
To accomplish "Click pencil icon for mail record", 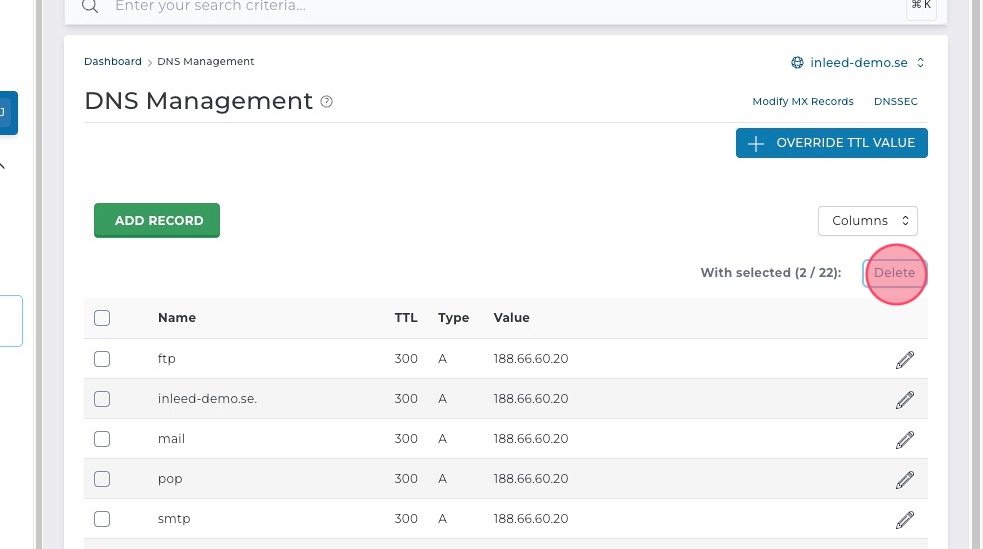I will [x=905, y=439].
